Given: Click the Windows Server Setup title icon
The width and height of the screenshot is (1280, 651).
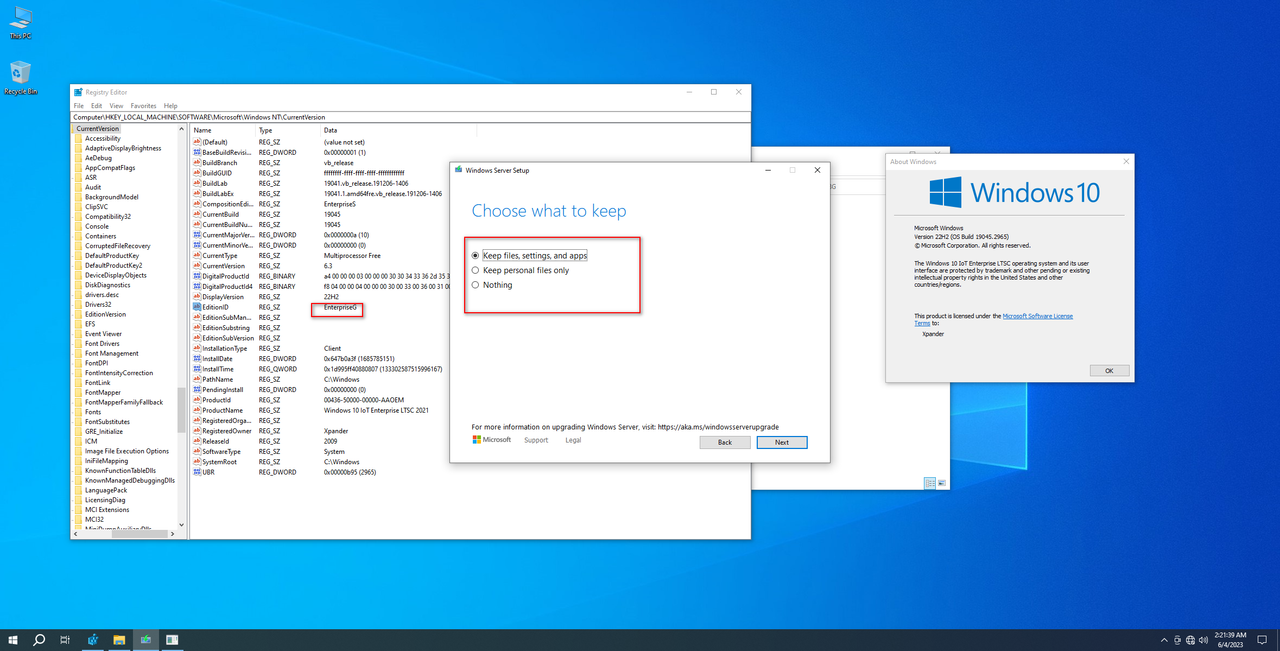Looking at the screenshot, I should (458, 170).
